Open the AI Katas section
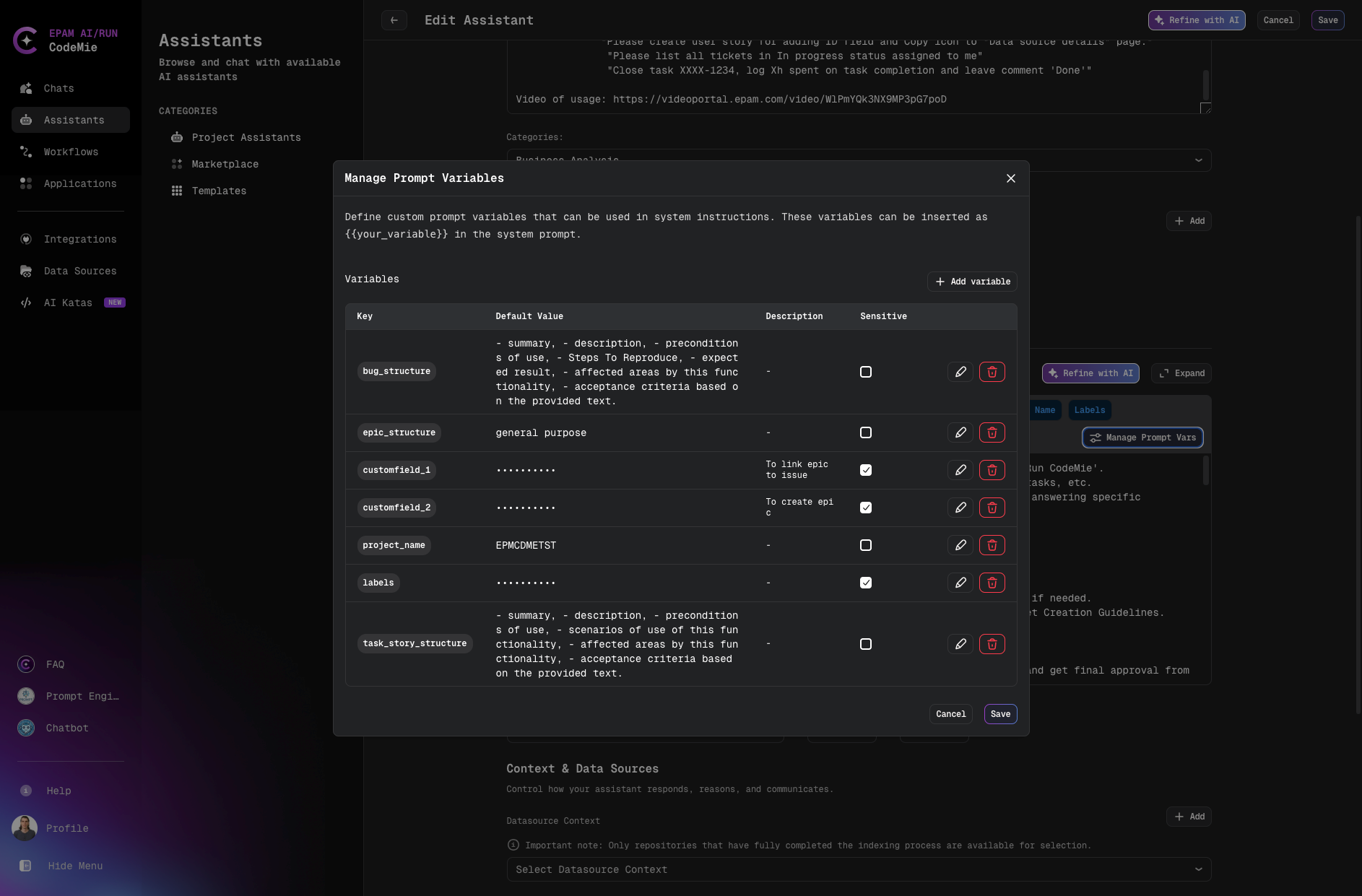1362x896 pixels. 68,303
